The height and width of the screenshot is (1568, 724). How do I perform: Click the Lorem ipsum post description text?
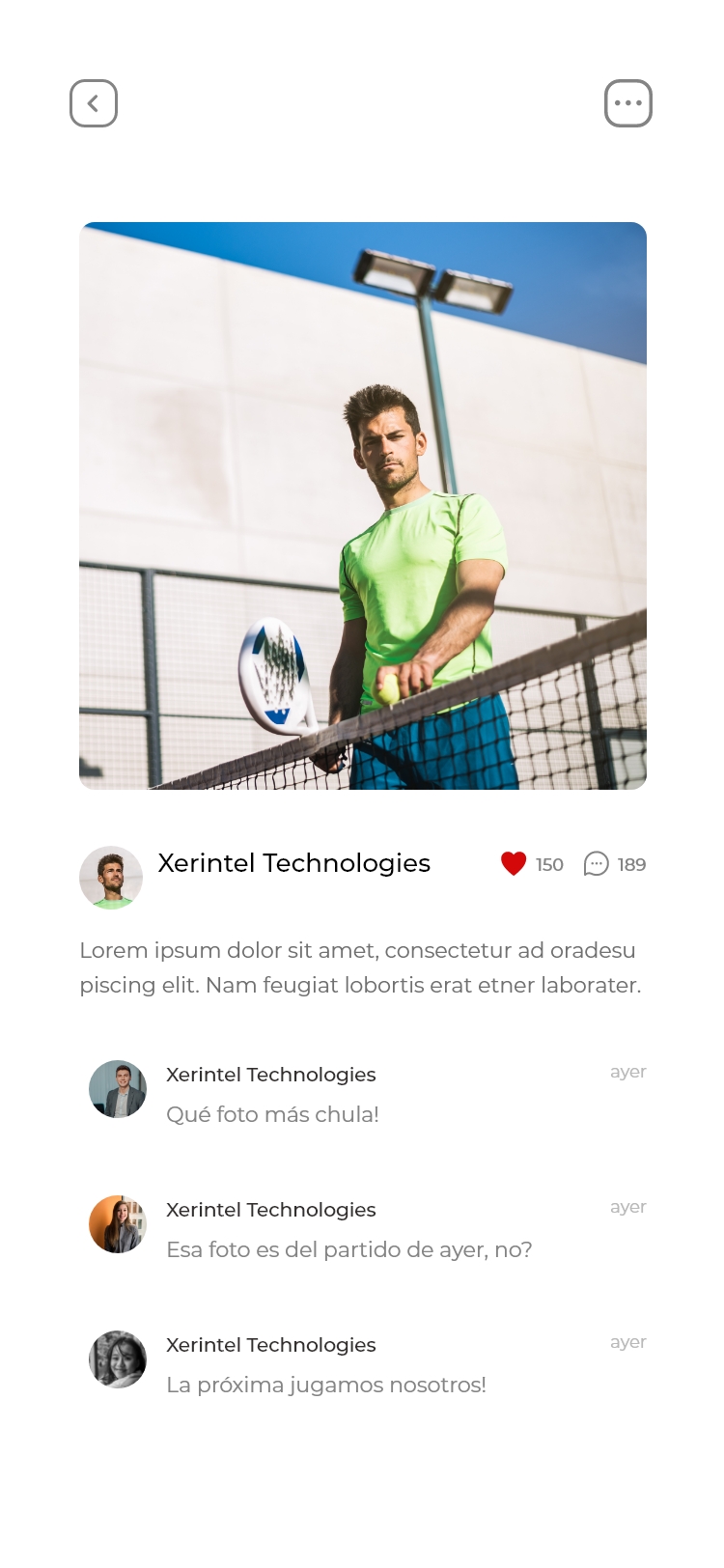(x=361, y=967)
